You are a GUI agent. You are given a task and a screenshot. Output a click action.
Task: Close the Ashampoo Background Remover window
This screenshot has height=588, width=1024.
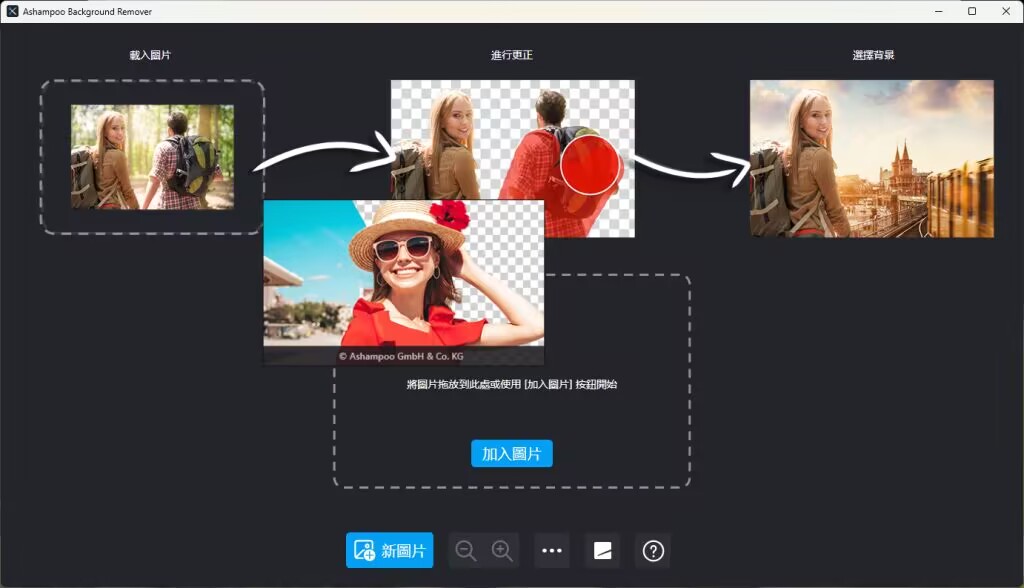(1005, 11)
